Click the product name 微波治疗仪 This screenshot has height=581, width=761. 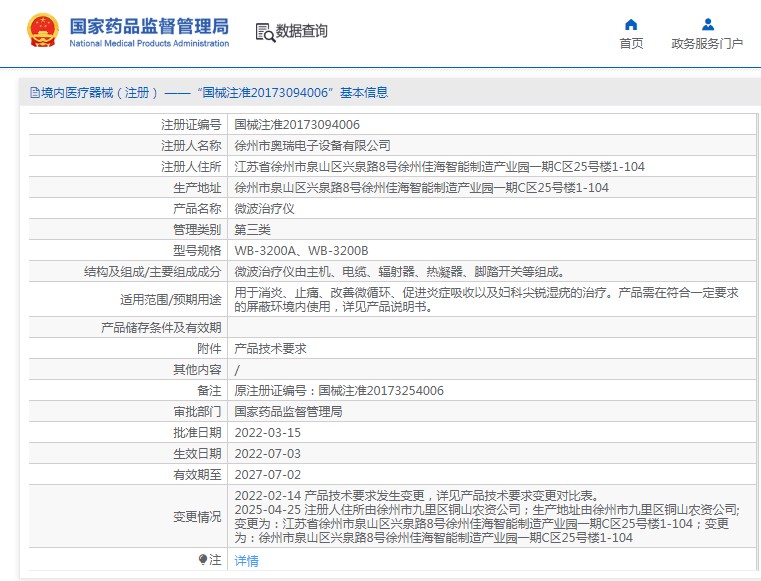point(264,208)
